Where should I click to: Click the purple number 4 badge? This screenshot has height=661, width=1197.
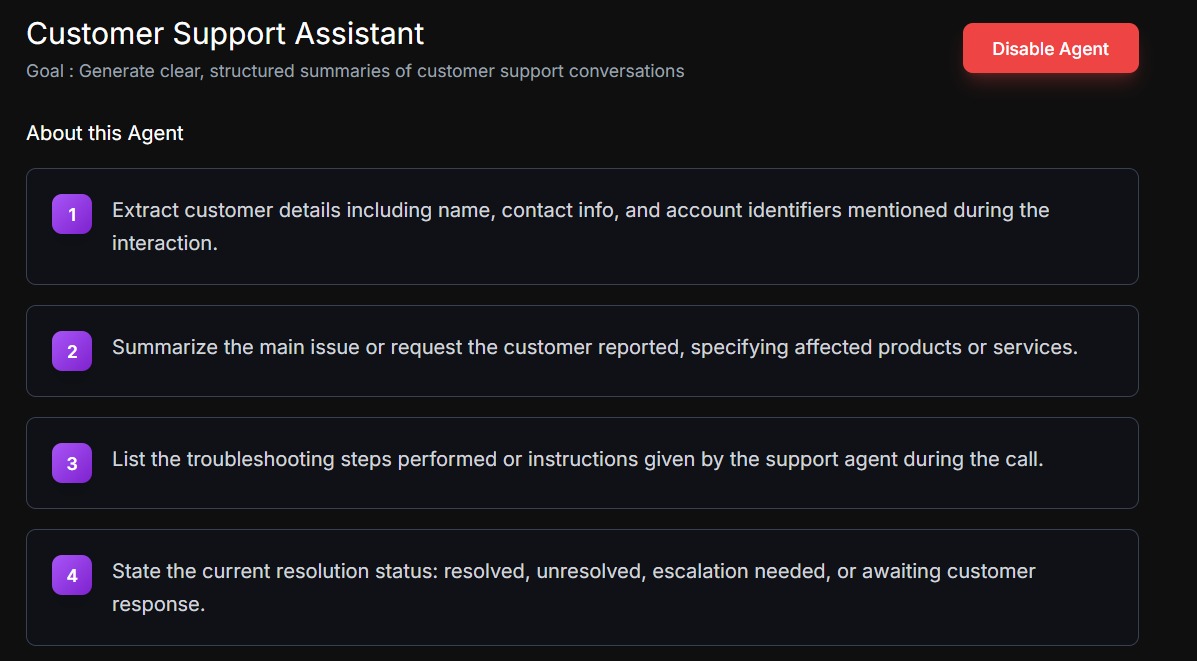(x=72, y=575)
